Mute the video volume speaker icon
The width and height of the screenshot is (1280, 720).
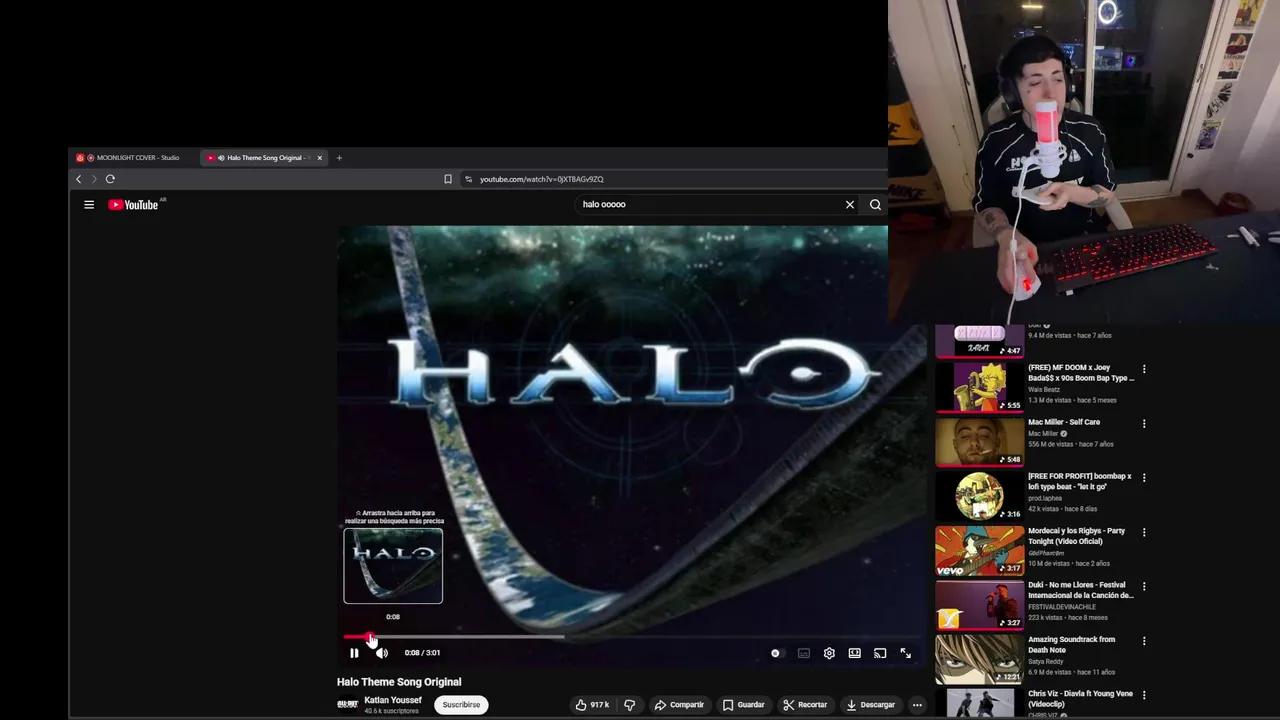[x=381, y=653]
